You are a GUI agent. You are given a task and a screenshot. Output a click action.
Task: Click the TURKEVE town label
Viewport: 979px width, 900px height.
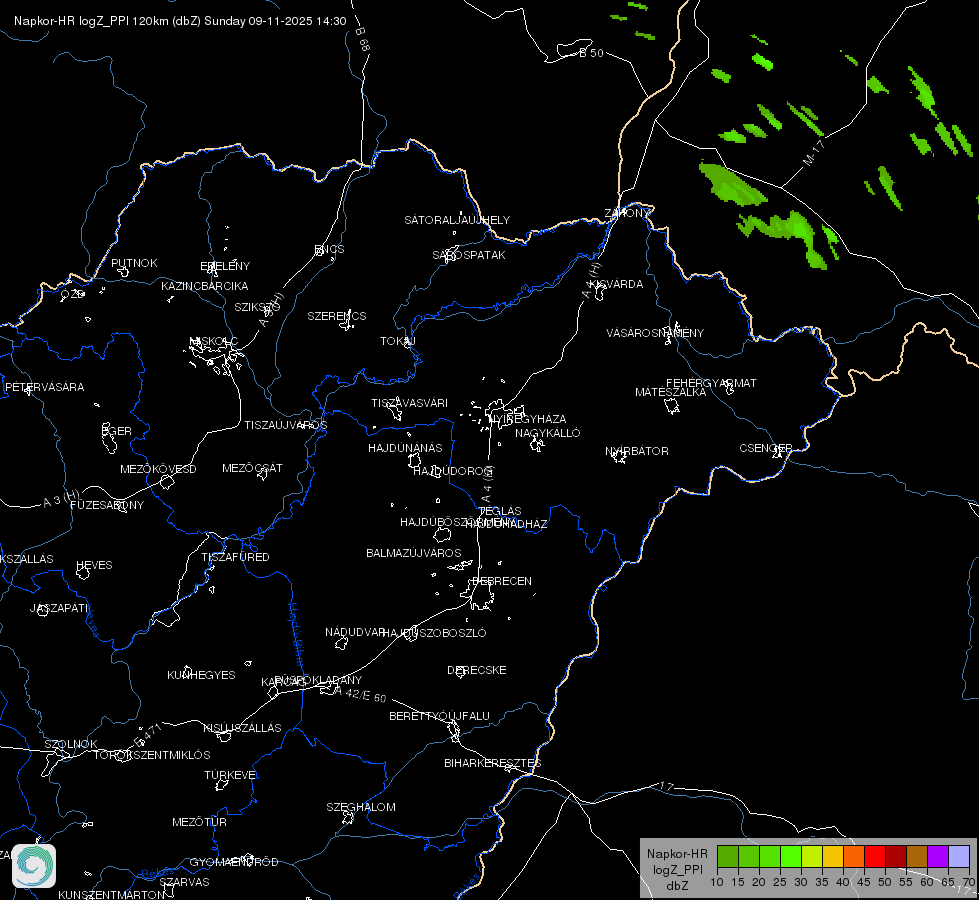[231, 774]
